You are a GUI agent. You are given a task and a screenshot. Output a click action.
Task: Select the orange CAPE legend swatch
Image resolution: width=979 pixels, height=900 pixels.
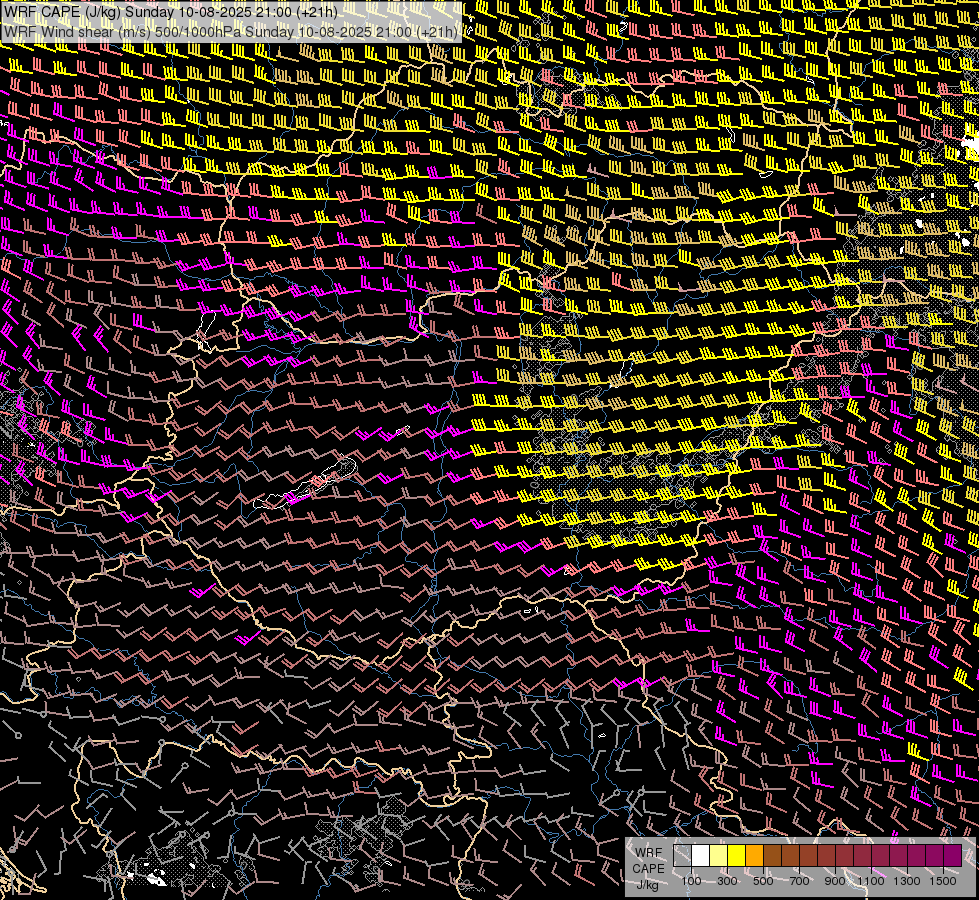754,856
